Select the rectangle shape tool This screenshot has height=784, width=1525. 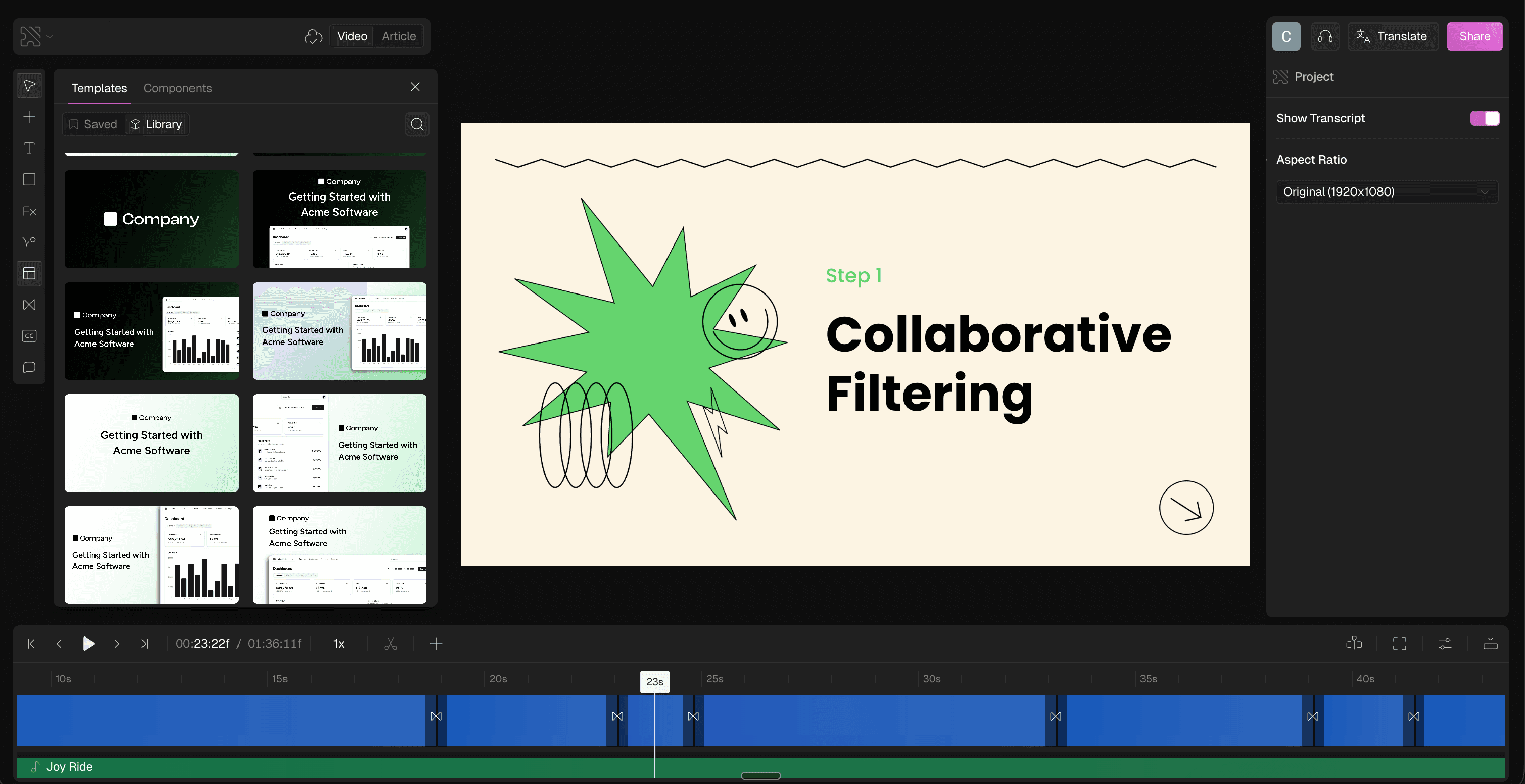(x=29, y=180)
